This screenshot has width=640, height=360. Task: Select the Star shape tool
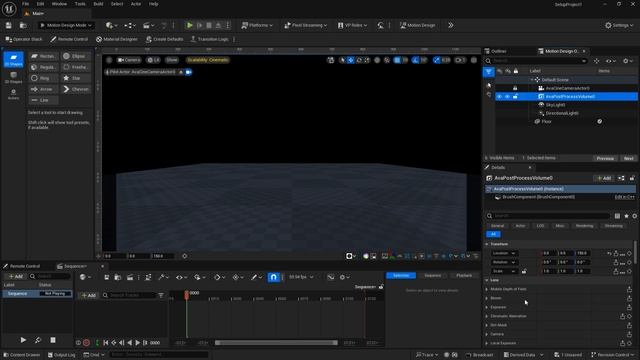[x=76, y=78]
